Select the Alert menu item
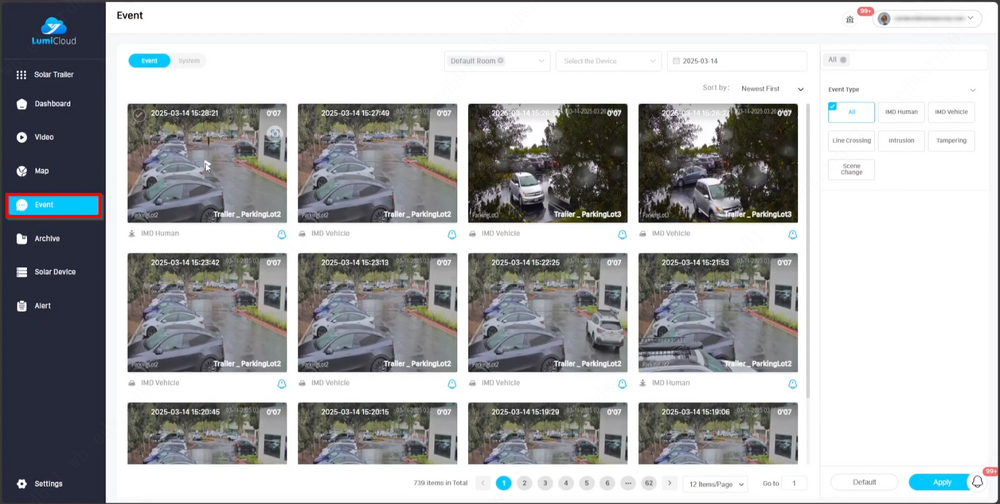The height and width of the screenshot is (504, 1000). 41,306
